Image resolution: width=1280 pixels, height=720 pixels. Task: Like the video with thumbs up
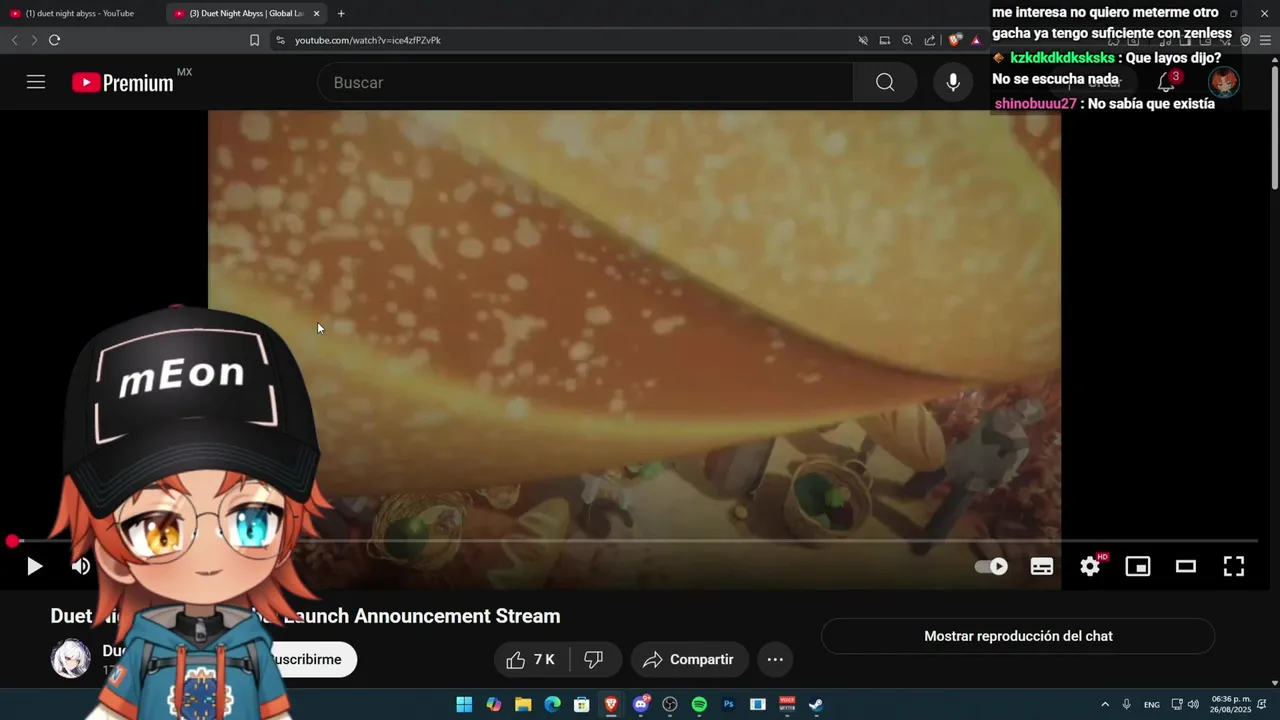[x=531, y=659]
